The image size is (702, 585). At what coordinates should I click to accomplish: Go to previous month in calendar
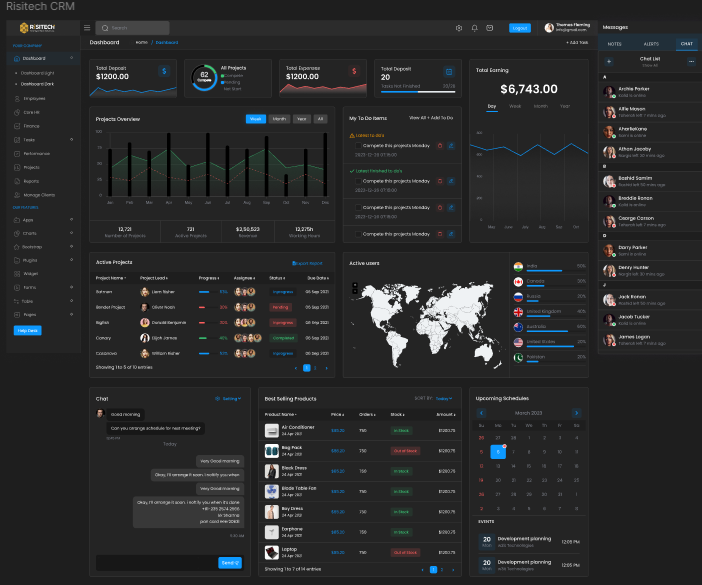coord(481,412)
